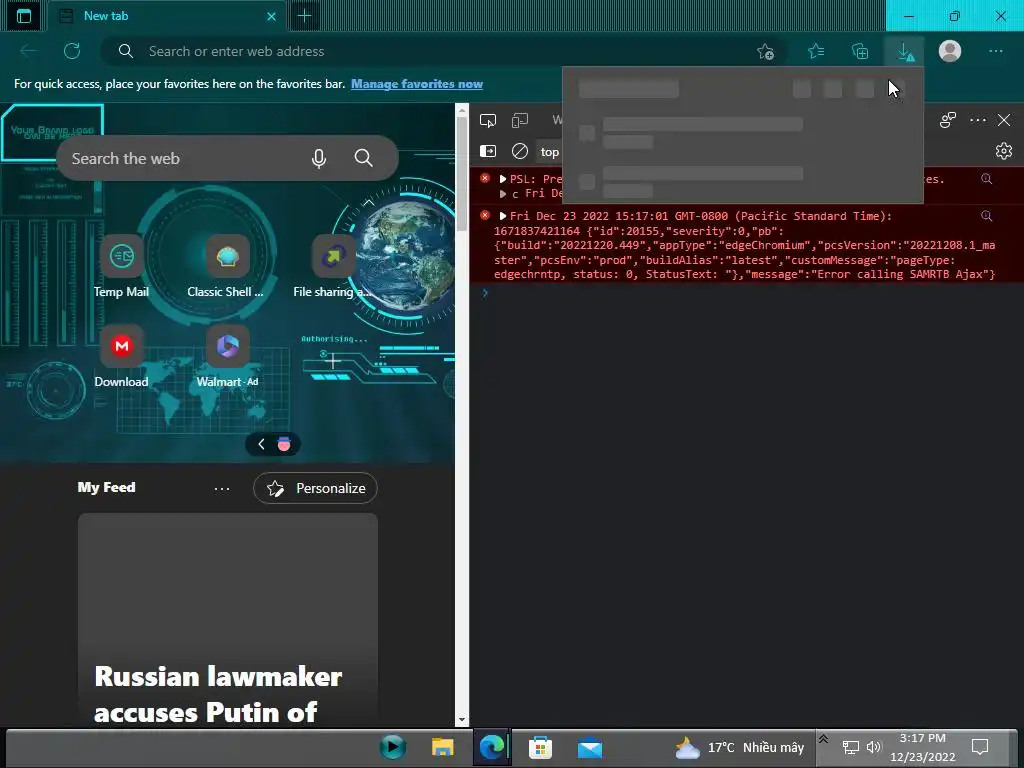Open the Temp Mail quick link
1024x768 pixels.
point(121,266)
